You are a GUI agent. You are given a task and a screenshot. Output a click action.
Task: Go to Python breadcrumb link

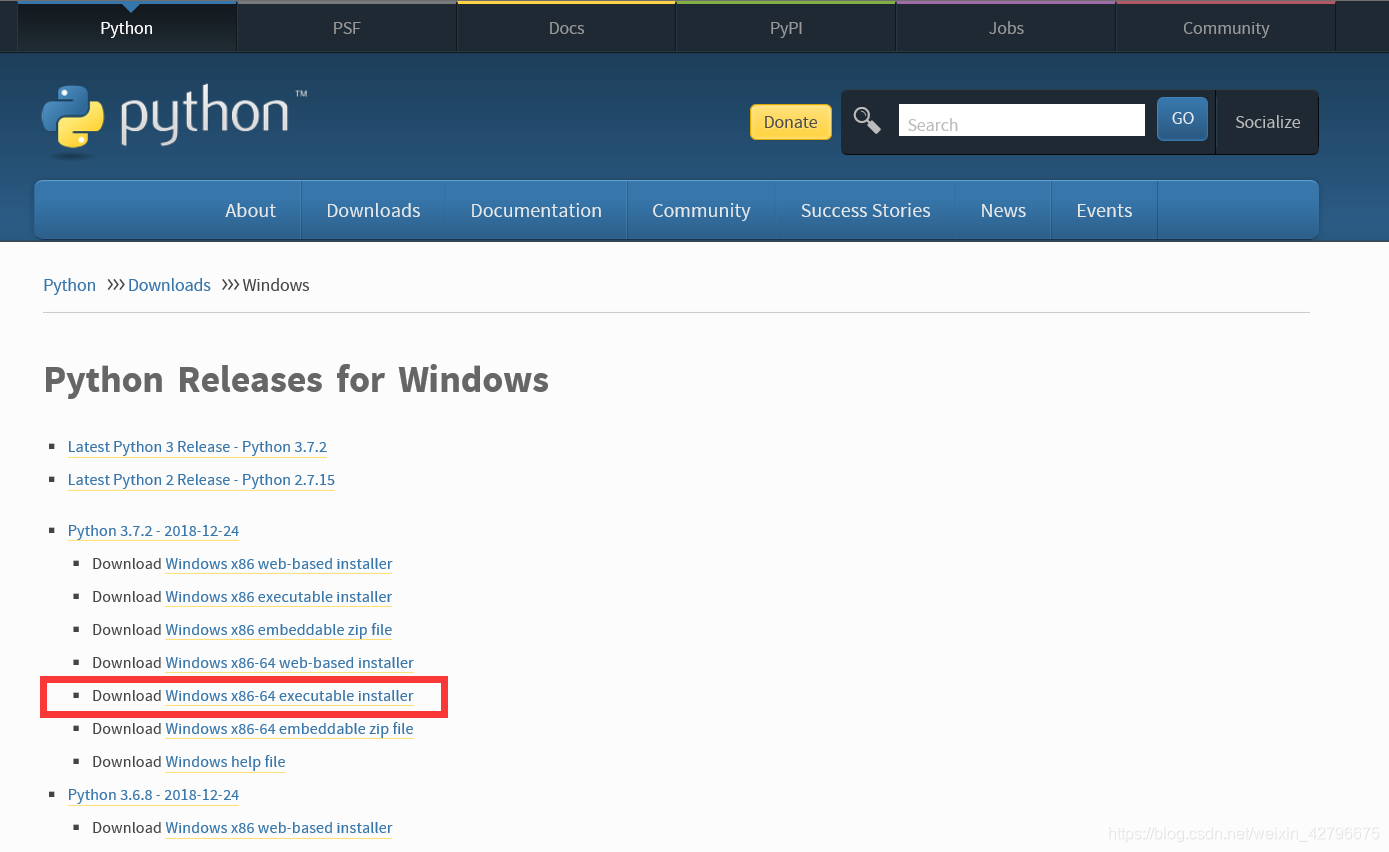pos(70,285)
